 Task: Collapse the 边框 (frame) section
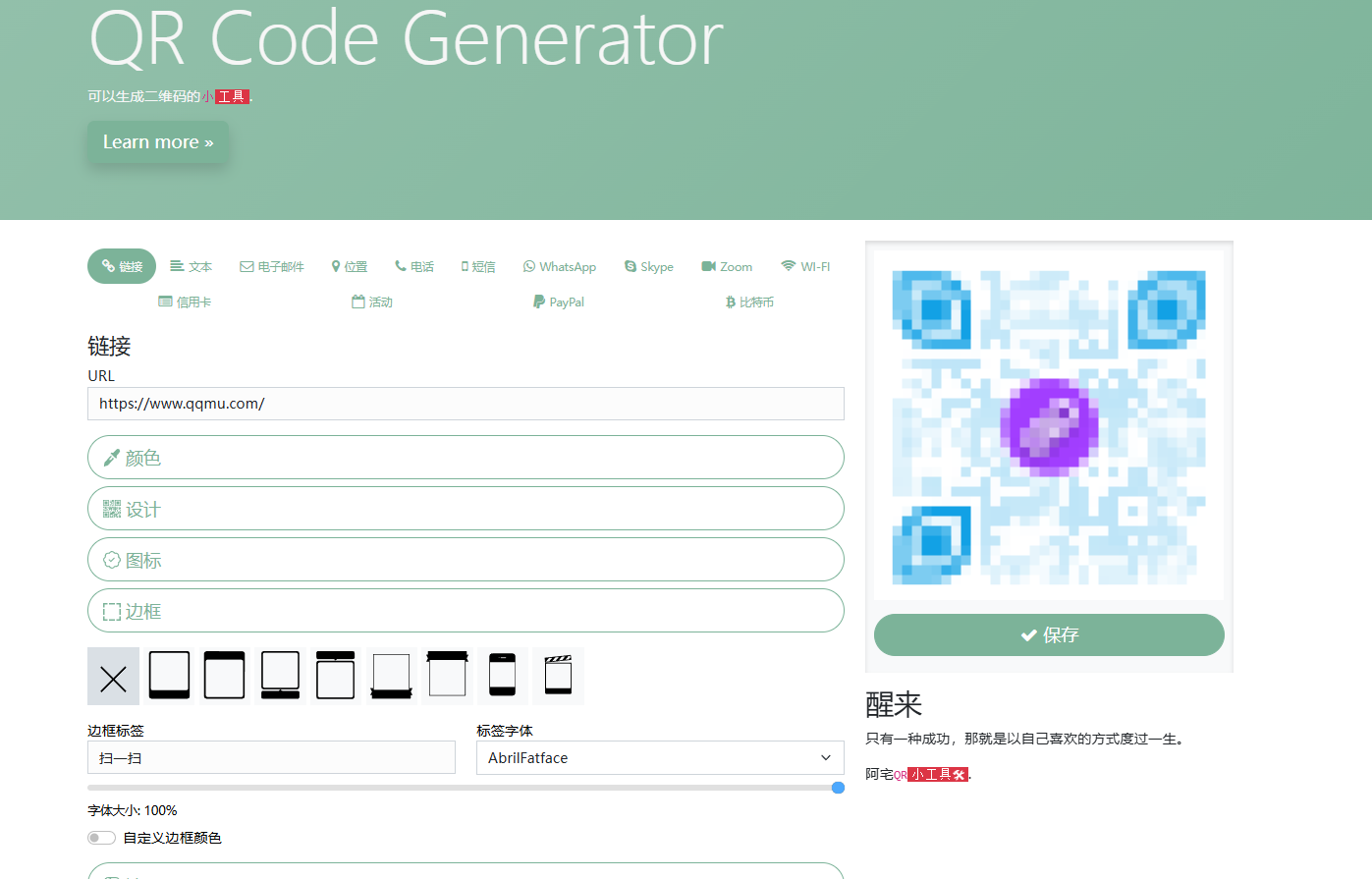coord(466,611)
